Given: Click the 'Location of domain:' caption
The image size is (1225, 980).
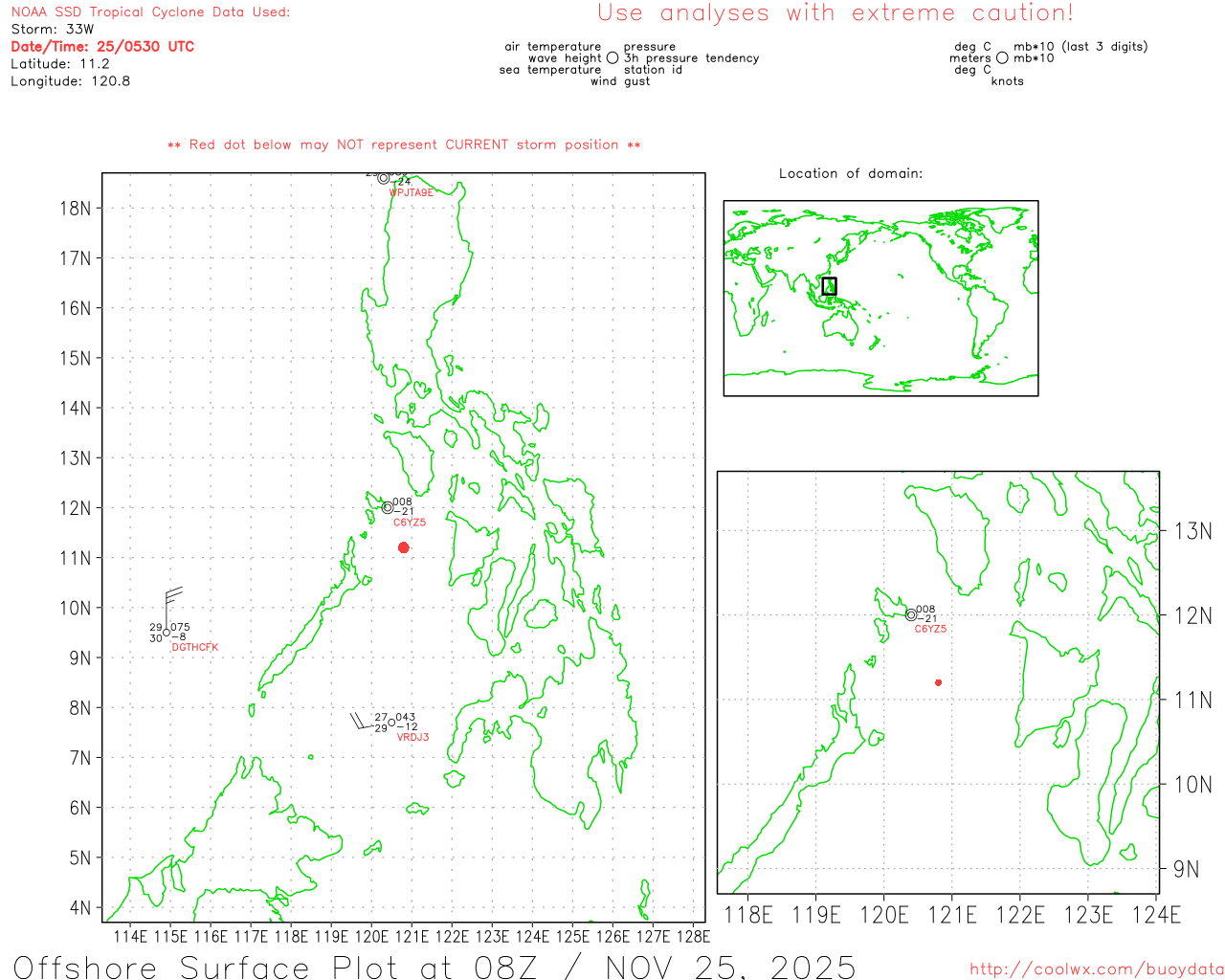Looking at the screenshot, I should click(x=851, y=174).
